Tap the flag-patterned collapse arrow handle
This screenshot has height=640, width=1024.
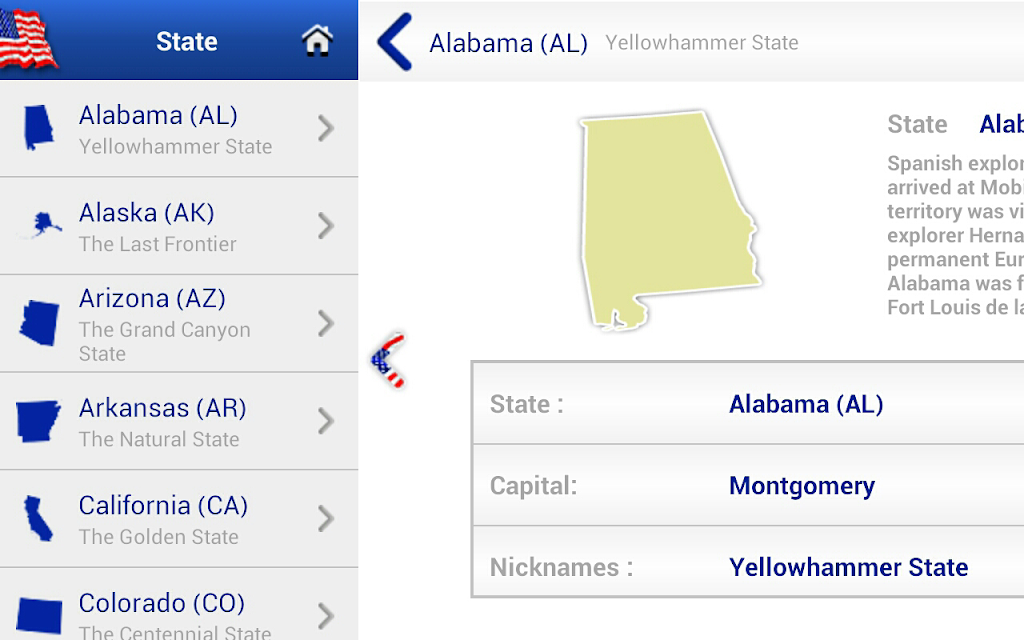pos(388,360)
